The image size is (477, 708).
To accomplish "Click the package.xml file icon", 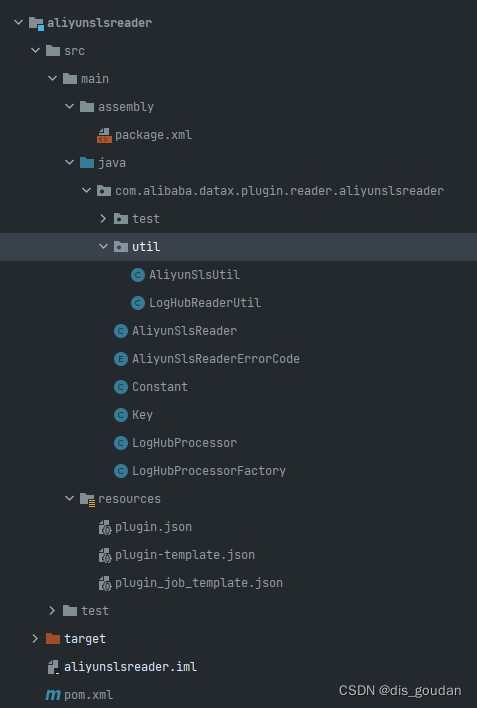I will click(x=104, y=135).
